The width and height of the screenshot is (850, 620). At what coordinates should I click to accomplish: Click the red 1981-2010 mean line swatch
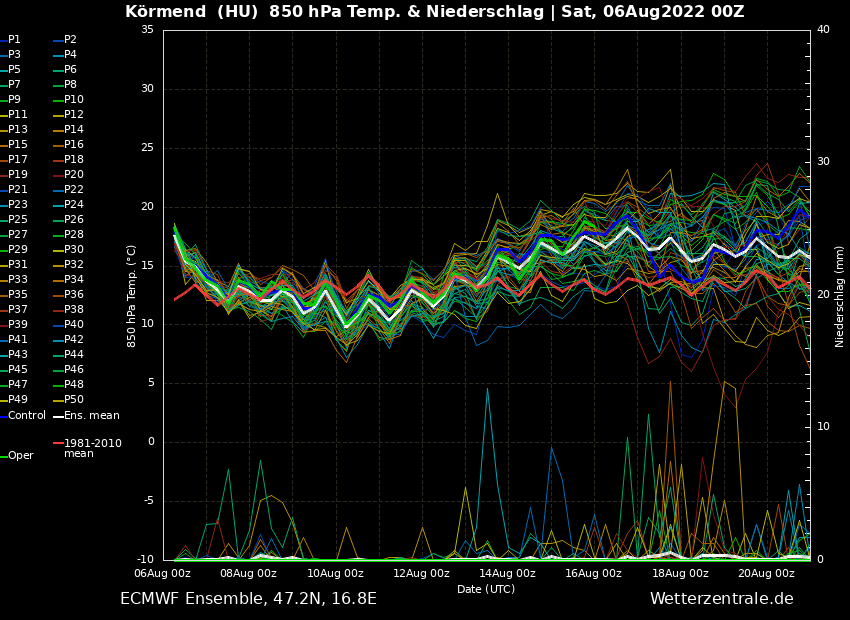58,443
